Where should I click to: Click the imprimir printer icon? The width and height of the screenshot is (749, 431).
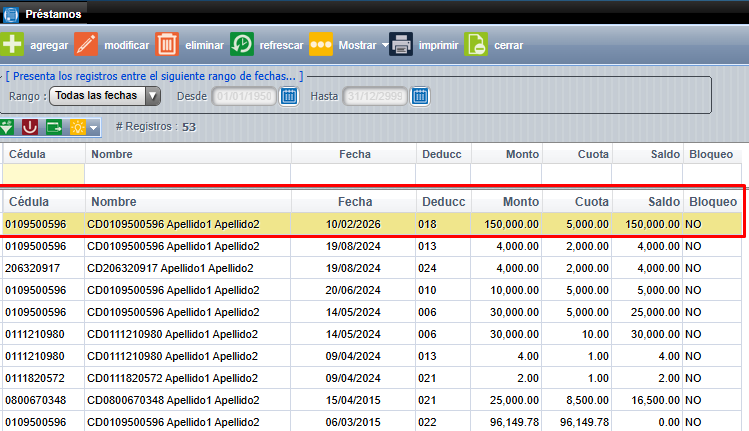click(401, 45)
